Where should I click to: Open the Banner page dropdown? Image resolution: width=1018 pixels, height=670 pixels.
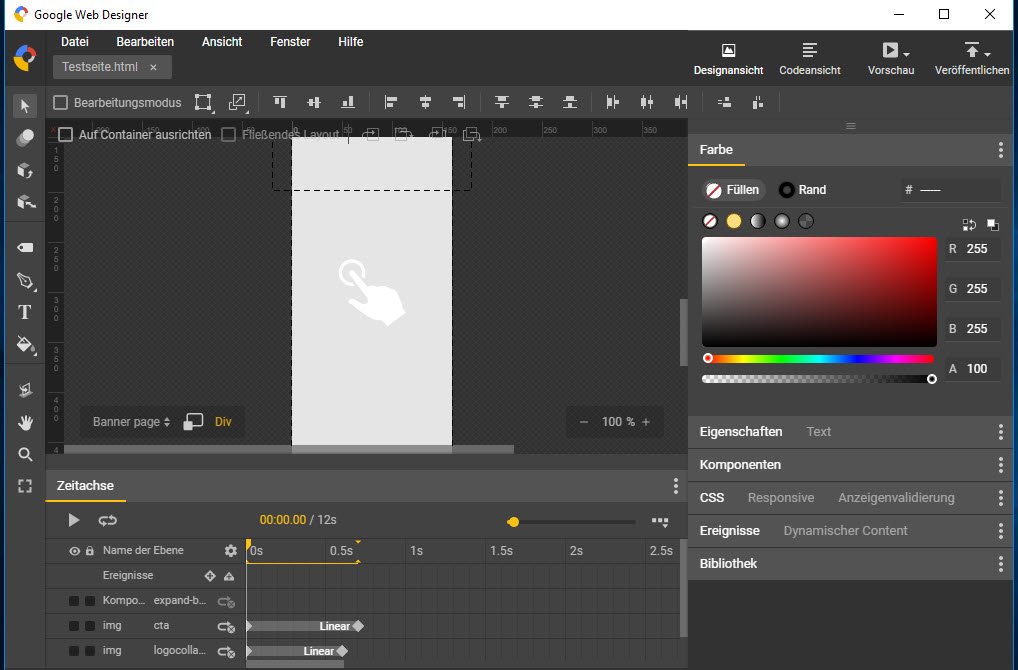[131, 422]
